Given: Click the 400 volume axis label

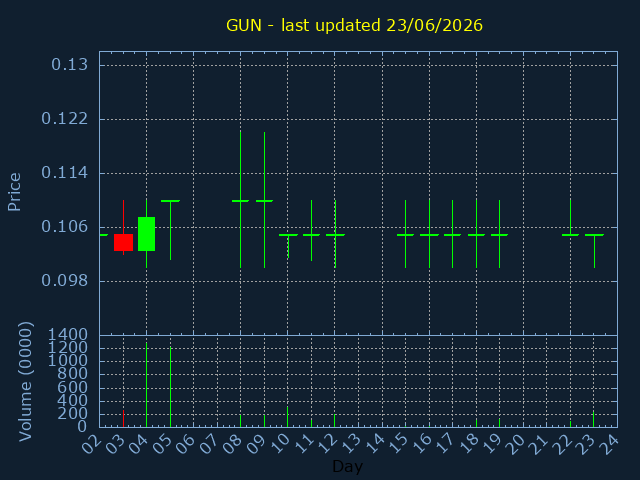Looking at the screenshot, I should pyautogui.click(x=72, y=401).
